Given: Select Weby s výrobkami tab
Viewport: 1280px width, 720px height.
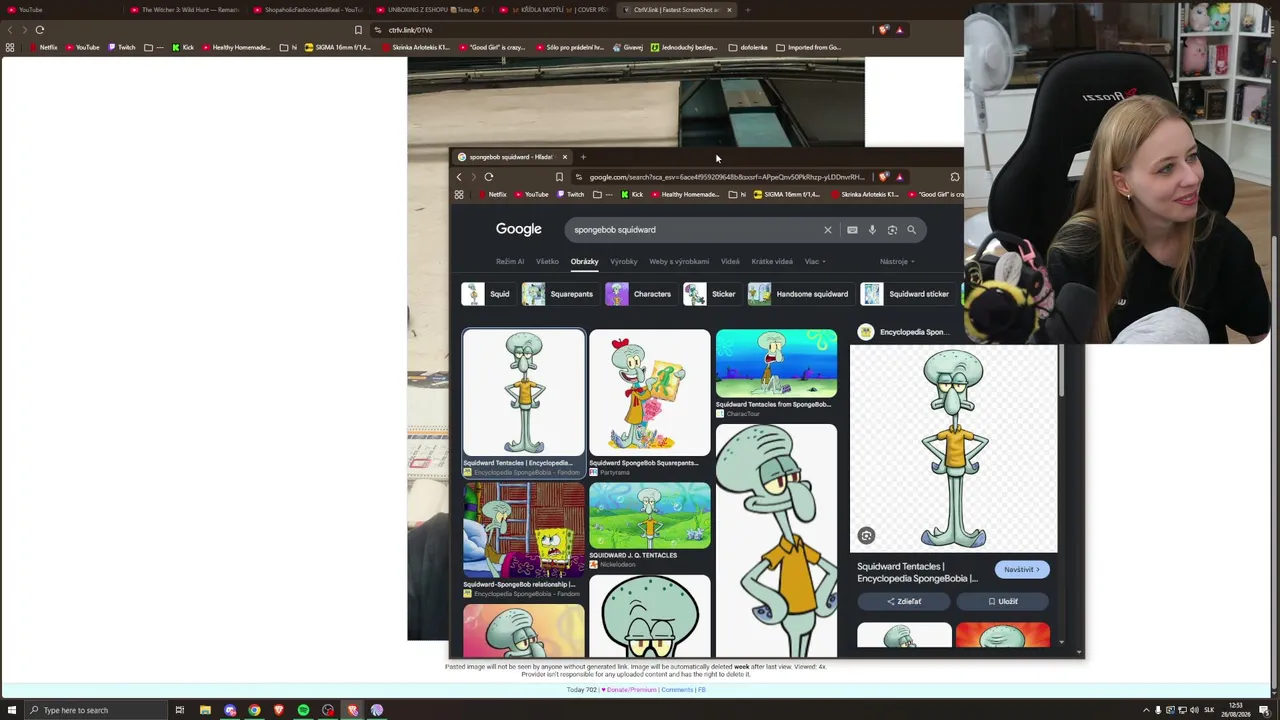Looking at the screenshot, I should click(679, 262).
